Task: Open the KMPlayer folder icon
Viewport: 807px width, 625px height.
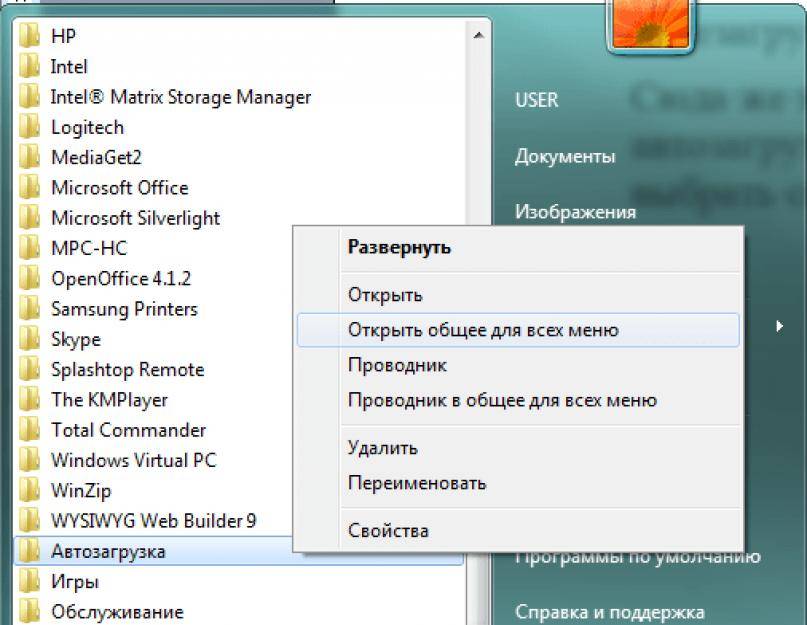Action: 29,400
